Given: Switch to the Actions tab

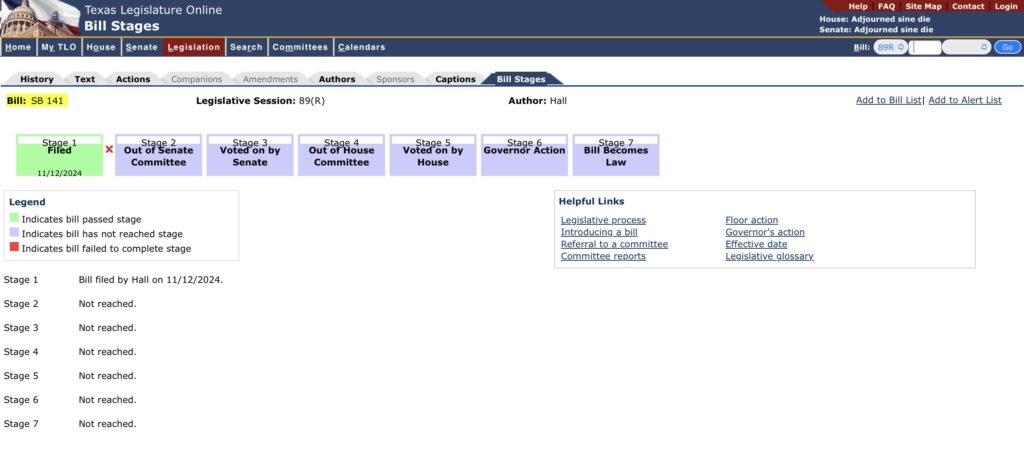Looking at the screenshot, I should [x=133, y=79].
